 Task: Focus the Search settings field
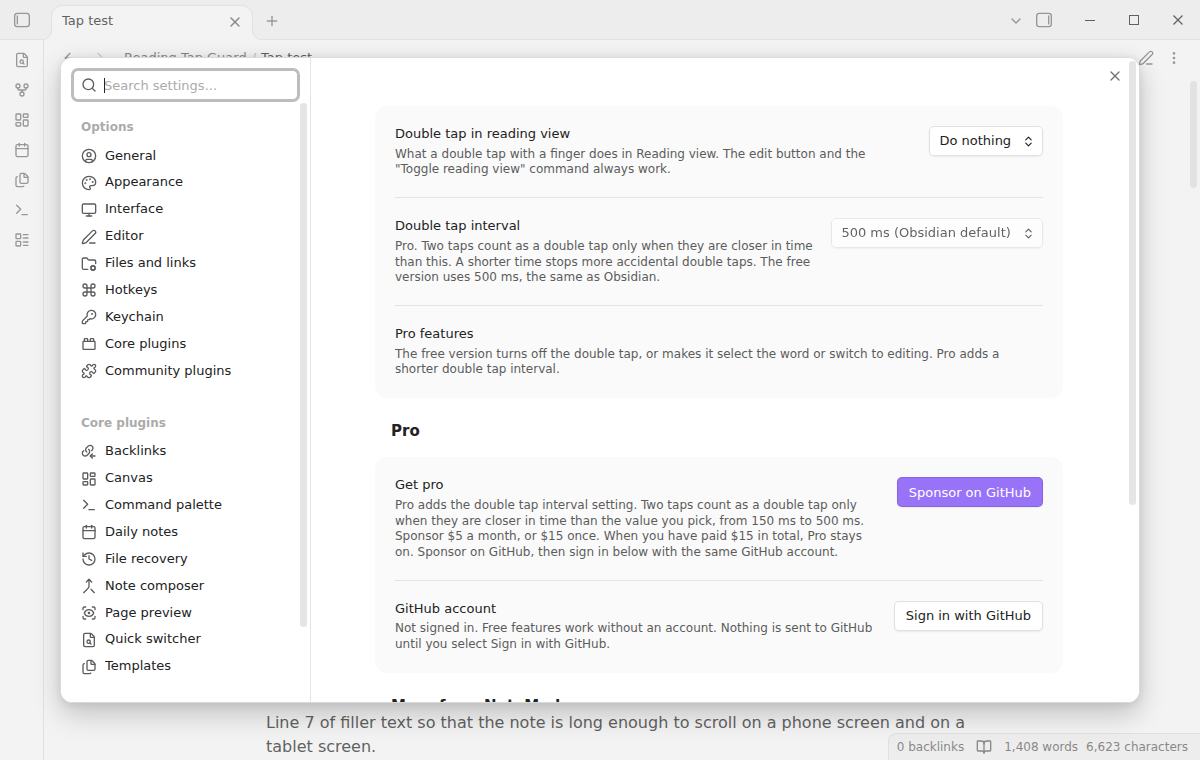[185, 85]
